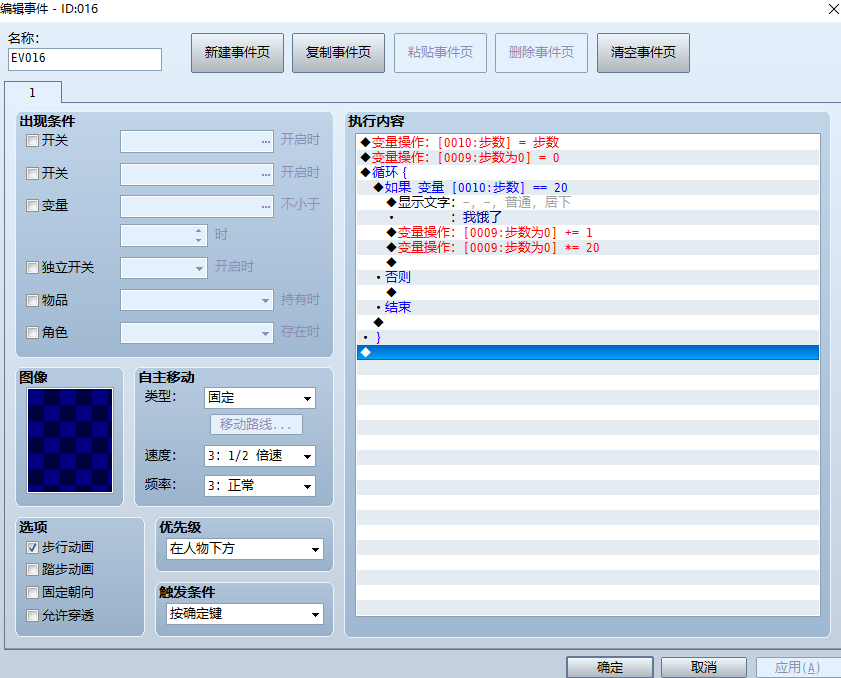This screenshot has height=678, width=841.
Task: Click the 清空事件页 button
Action: click(643, 53)
